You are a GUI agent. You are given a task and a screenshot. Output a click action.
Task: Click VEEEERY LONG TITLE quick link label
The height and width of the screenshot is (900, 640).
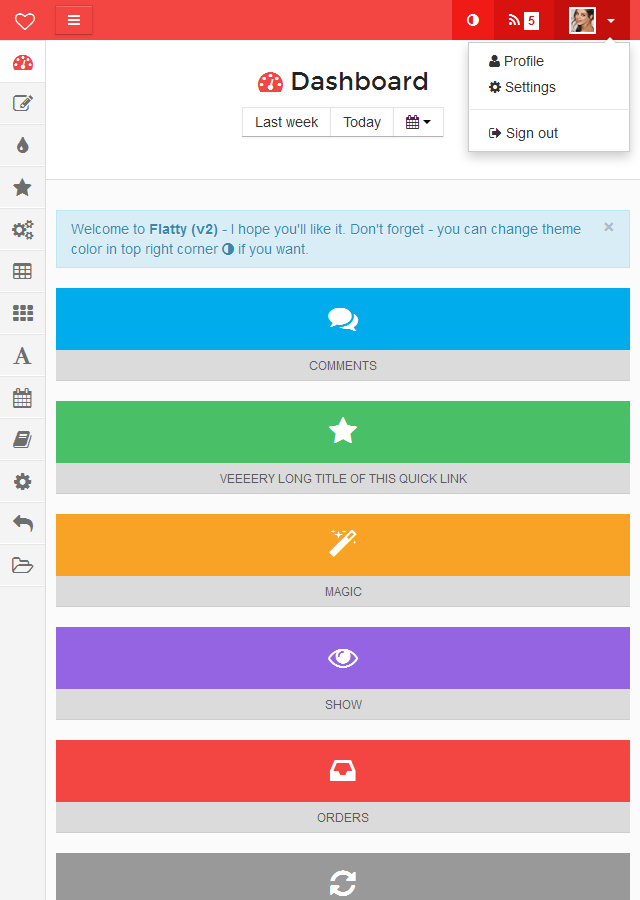[x=343, y=479]
